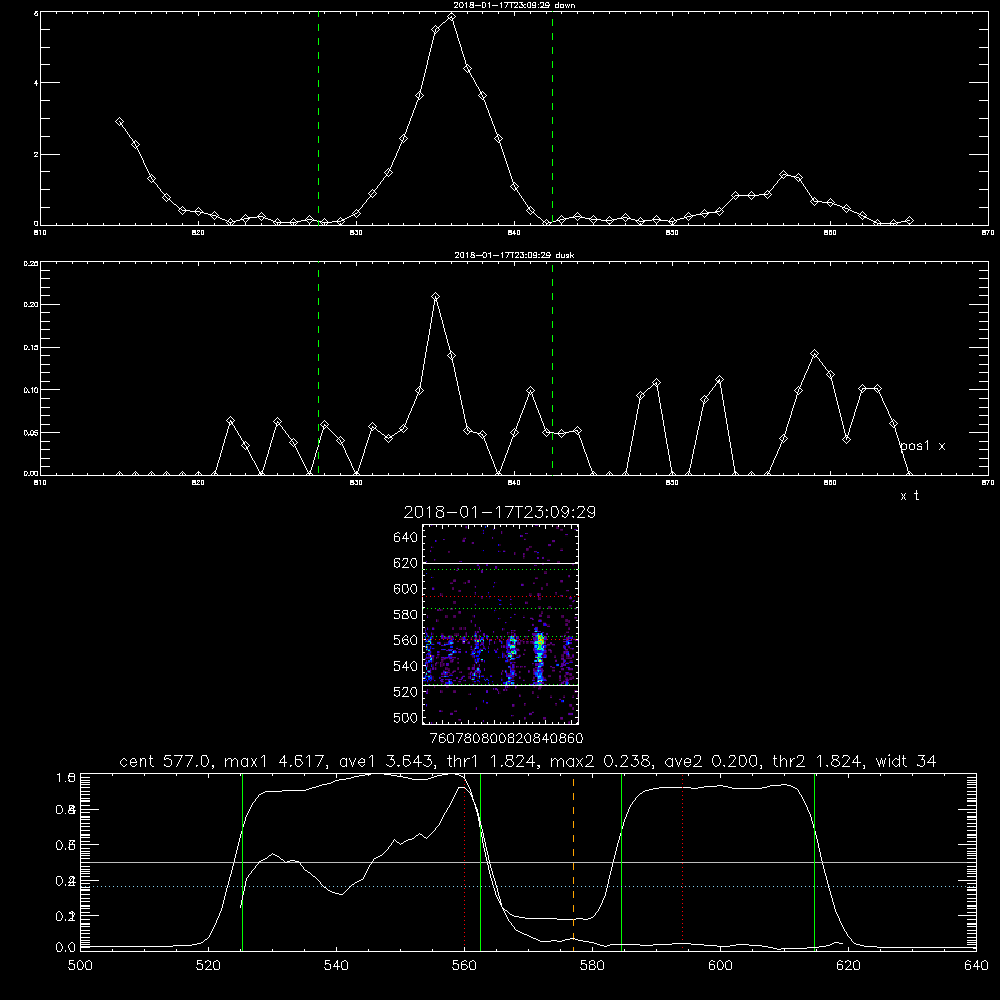Click the 'thr2 1.824' value
The image size is (1000, 1000).
click(818, 761)
